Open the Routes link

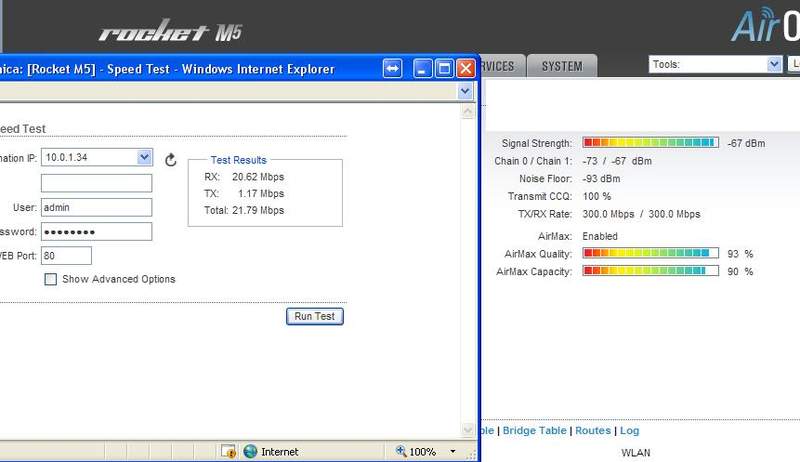tap(593, 430)
